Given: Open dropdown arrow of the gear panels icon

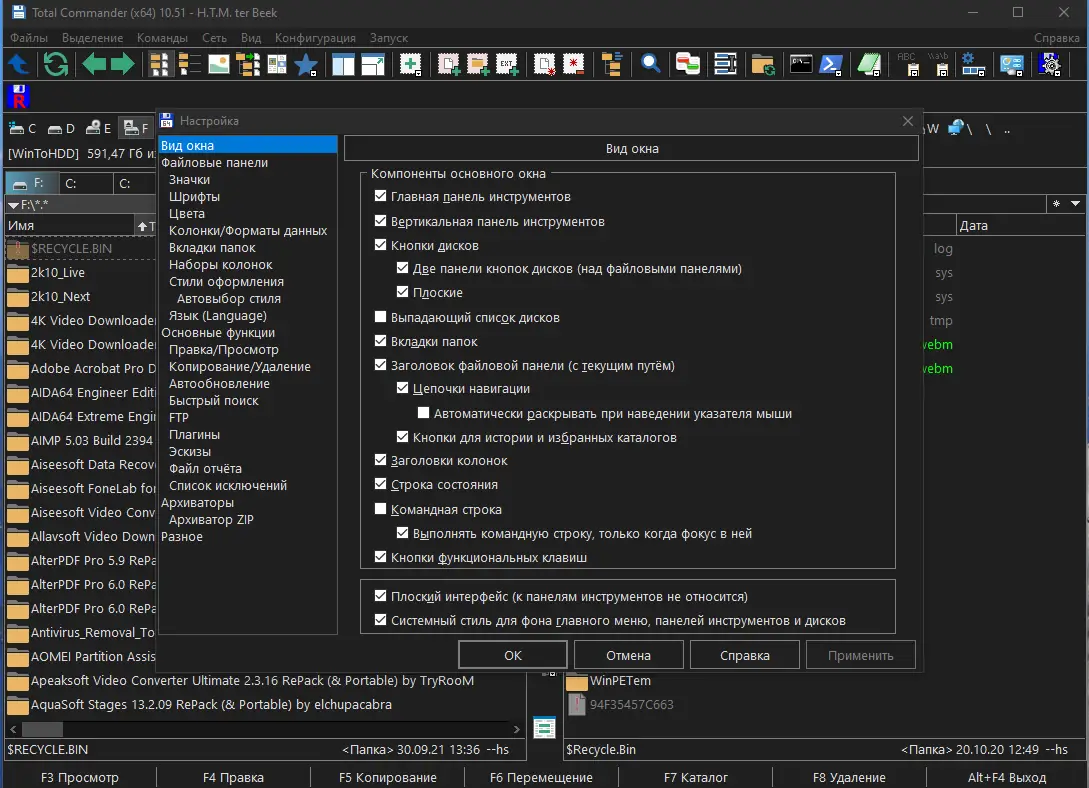Looking at the screenshot, I should pyautogui.click(x=981, y=72).
